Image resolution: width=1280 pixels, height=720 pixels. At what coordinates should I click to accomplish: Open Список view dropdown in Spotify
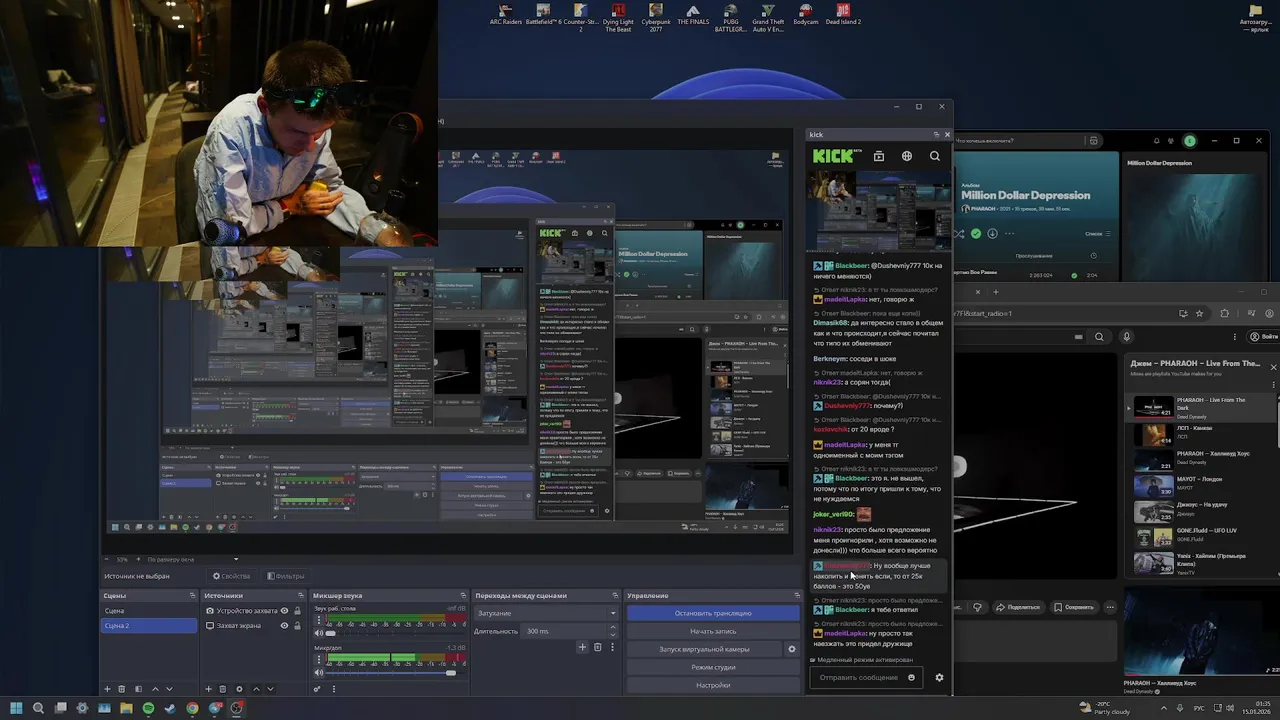1099,234
